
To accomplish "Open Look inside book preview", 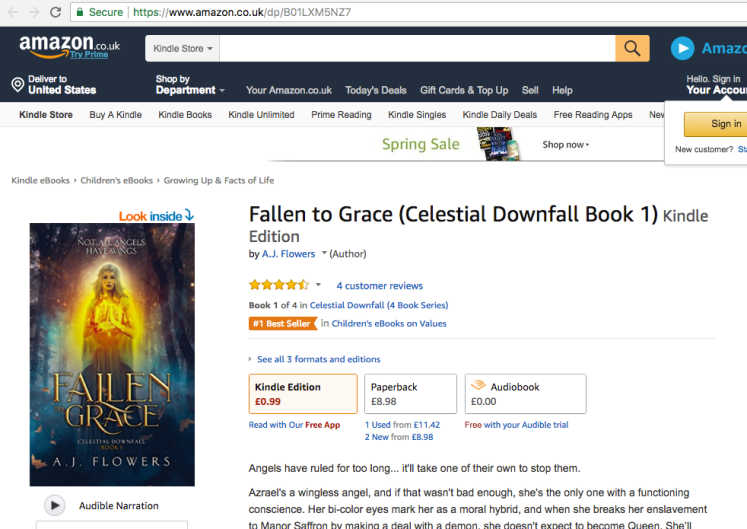I will (x=156, y=216).
